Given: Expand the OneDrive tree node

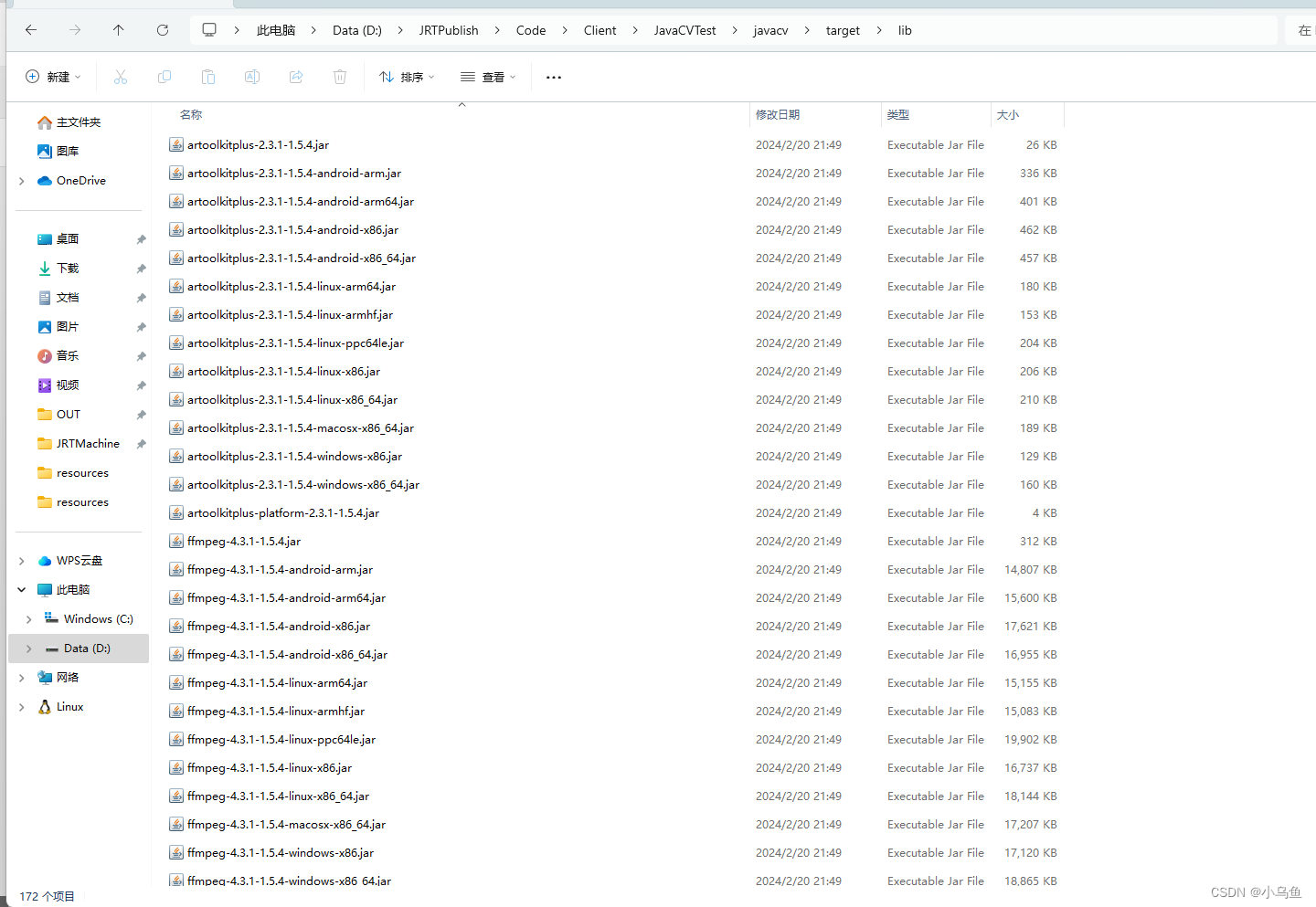Looking at the screenshot, I should click(22, 181).
